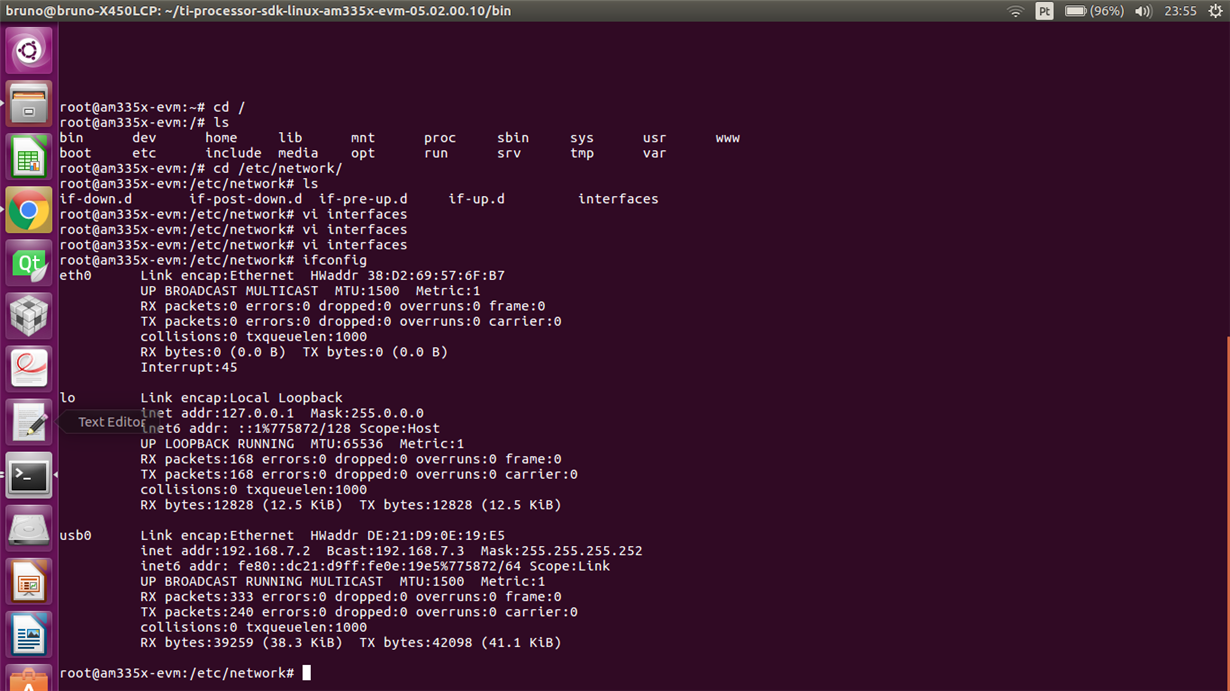Click 'if-down.d' in the listing
The width and height of the screenshot is (1230, 691).
(x=95, y=199)
